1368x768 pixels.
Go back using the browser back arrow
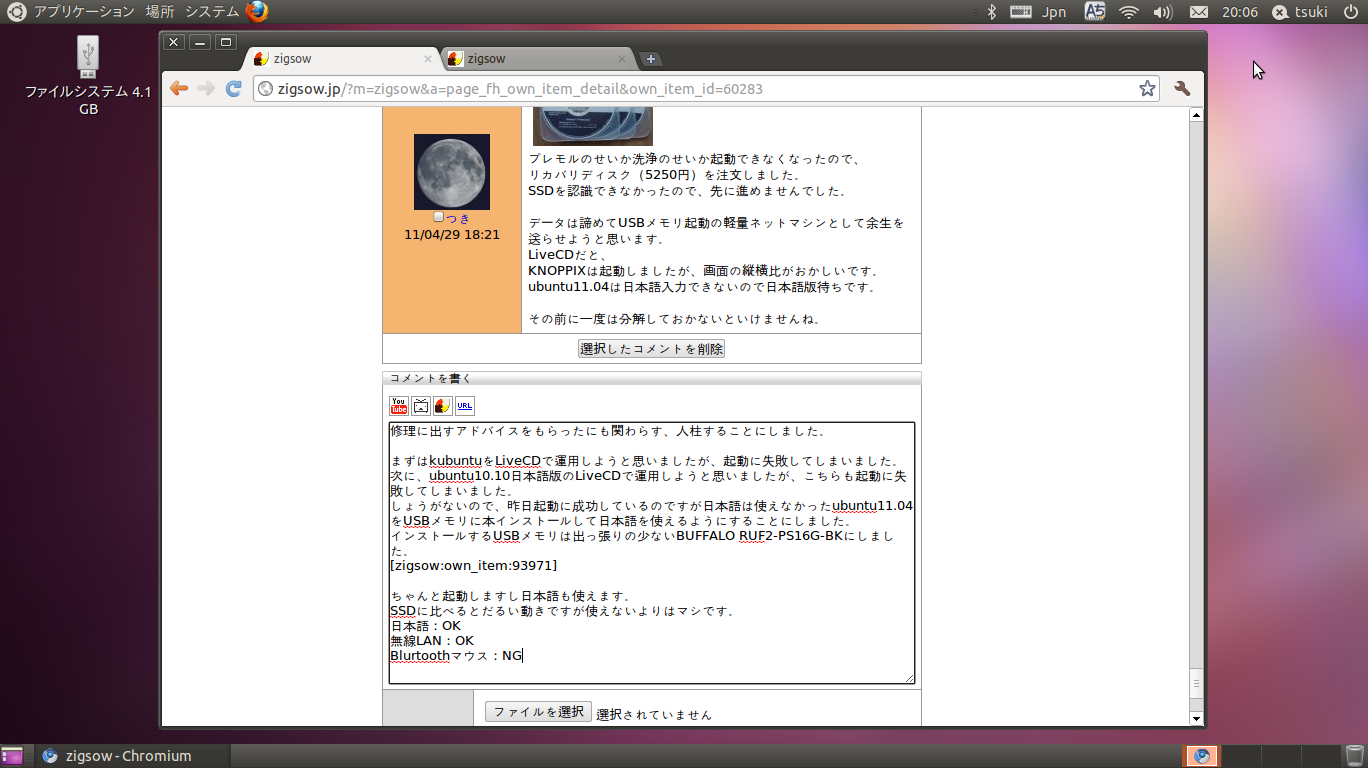179,89
